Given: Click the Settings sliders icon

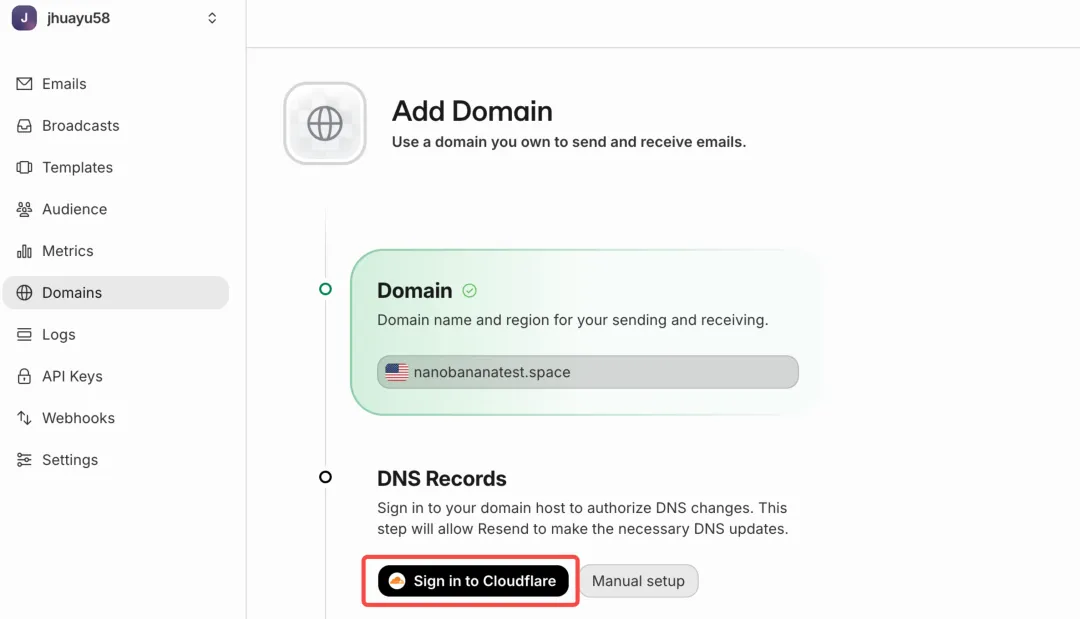Looking at the screenshot, I should click(24, 460).
